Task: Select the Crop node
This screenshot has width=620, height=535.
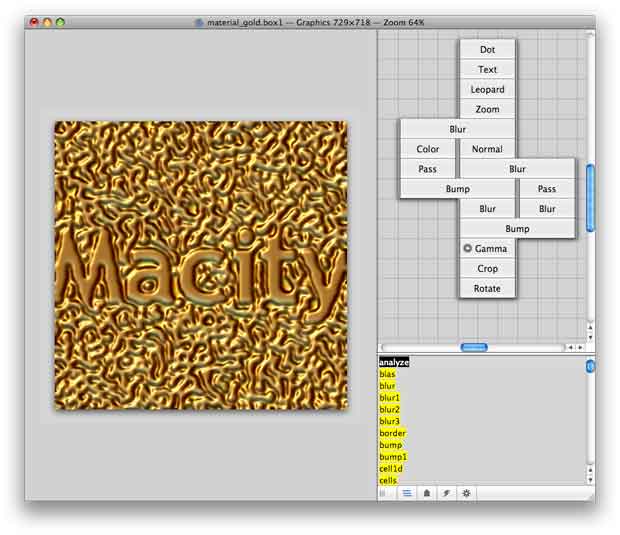Action: pyautogui.click(x=487, y=268)
